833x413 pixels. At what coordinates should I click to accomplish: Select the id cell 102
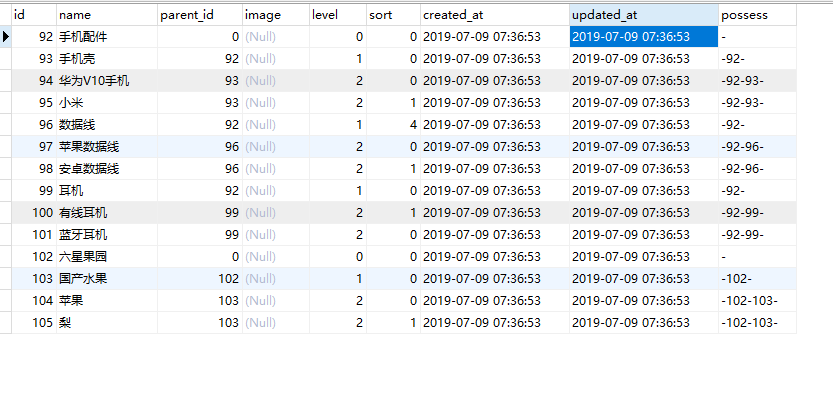point(34,257)
